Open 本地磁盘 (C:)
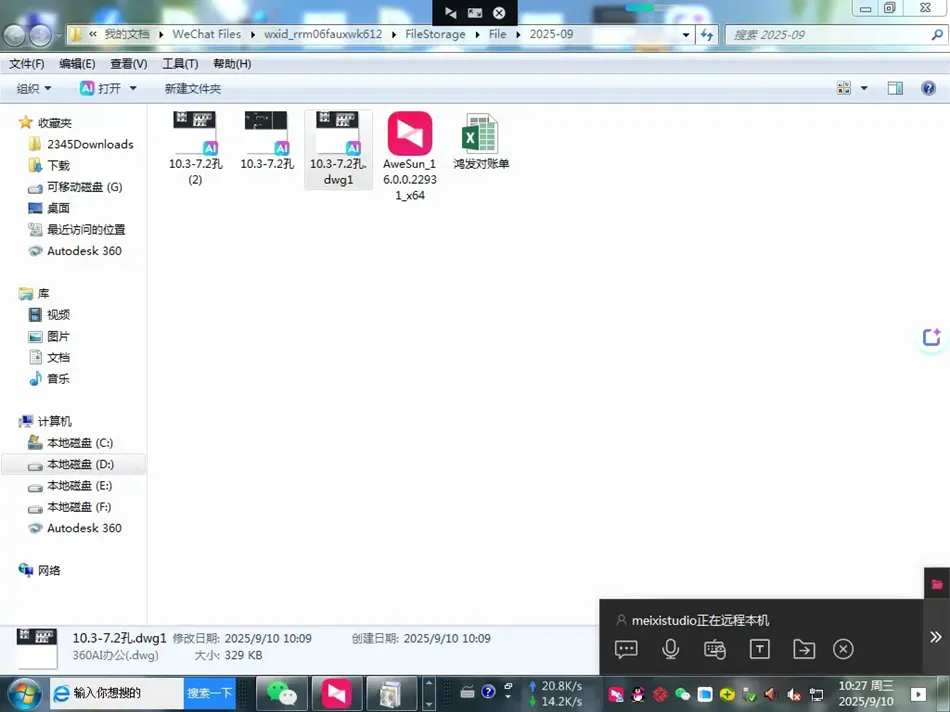The width and height of the screenshot is (950, 712). click(x=70, y=443)
